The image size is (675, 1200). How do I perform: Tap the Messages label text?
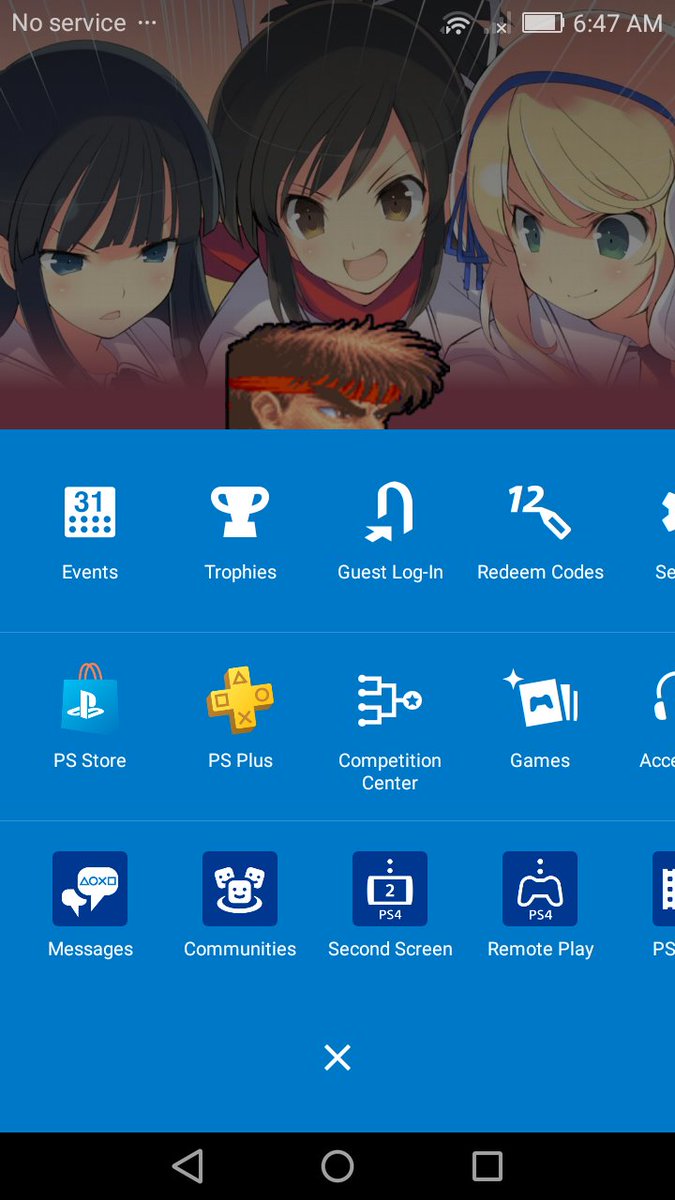pos(90,949)
